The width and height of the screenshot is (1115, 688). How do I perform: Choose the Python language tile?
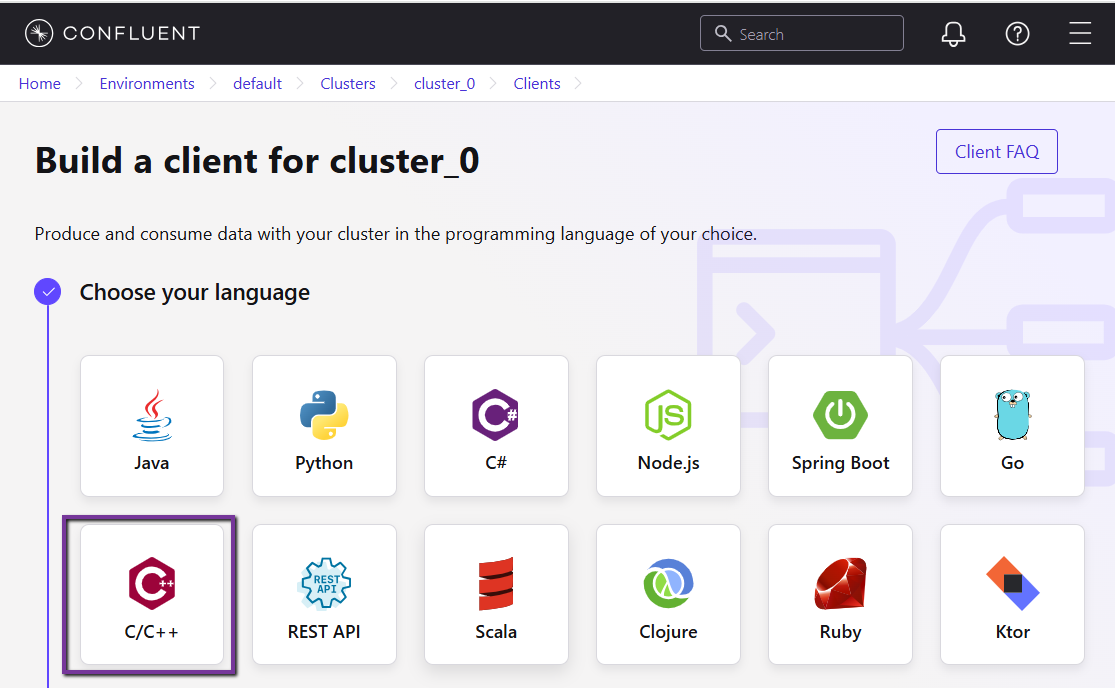point(324,426)
